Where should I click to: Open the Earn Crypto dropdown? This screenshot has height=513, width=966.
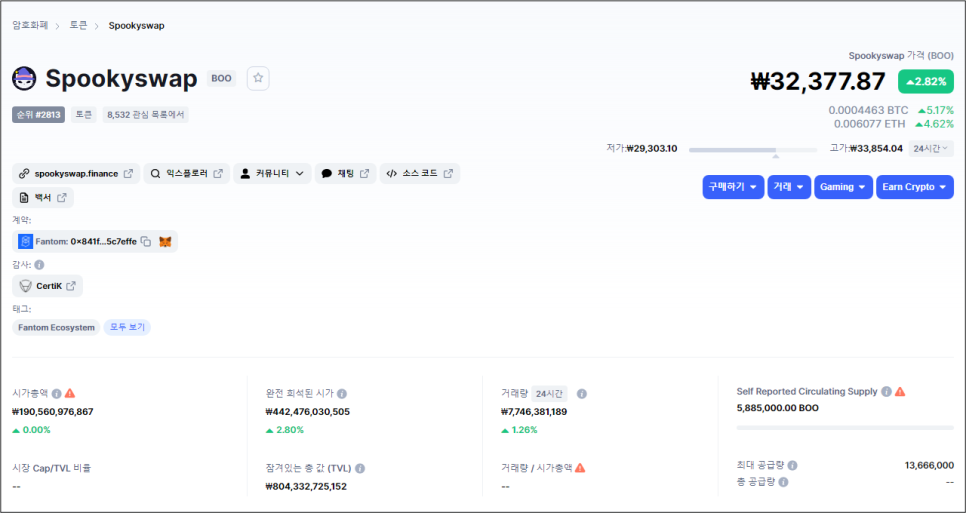coord(915,187)
